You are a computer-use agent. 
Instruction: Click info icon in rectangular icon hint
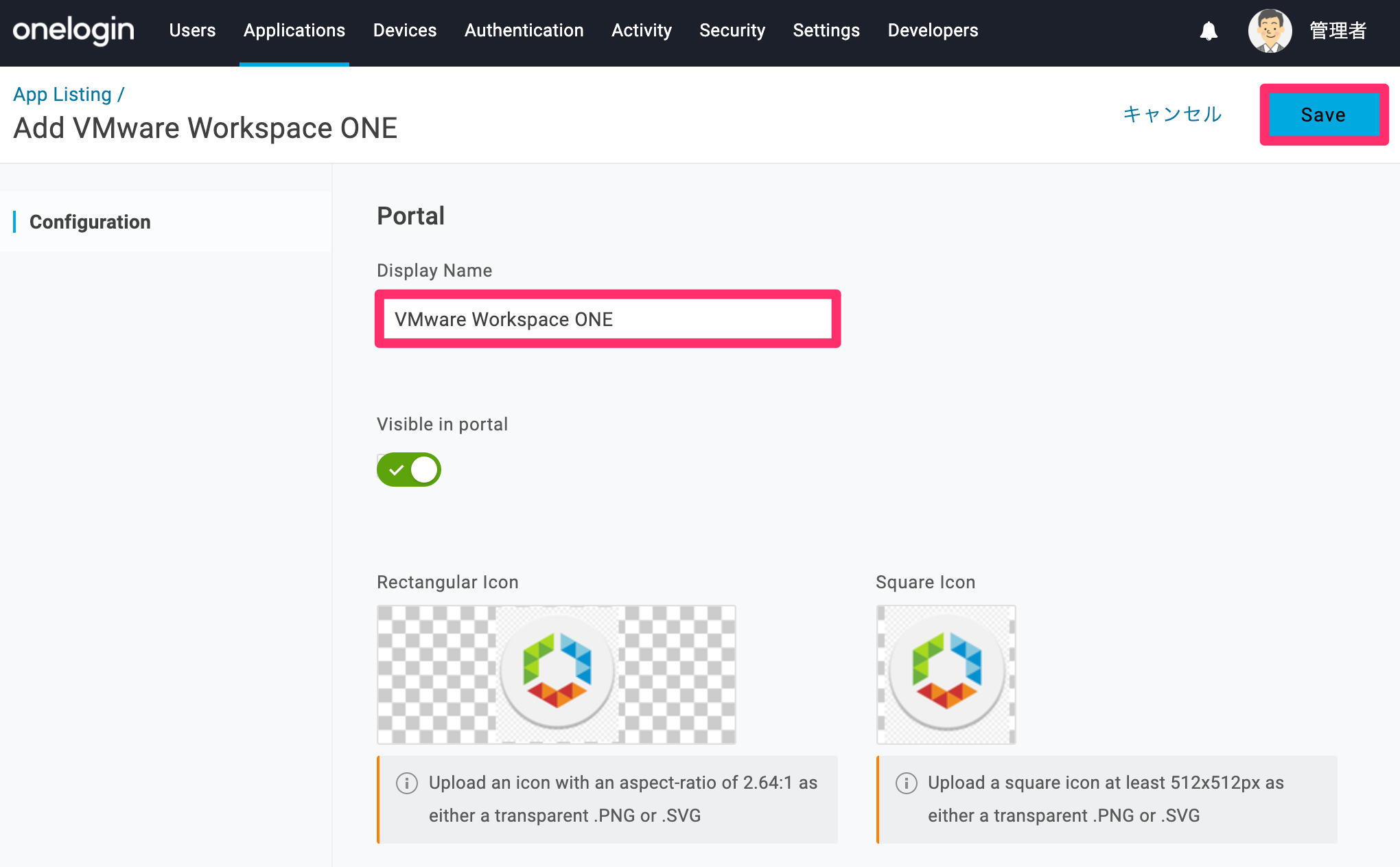tap(407, 783)
